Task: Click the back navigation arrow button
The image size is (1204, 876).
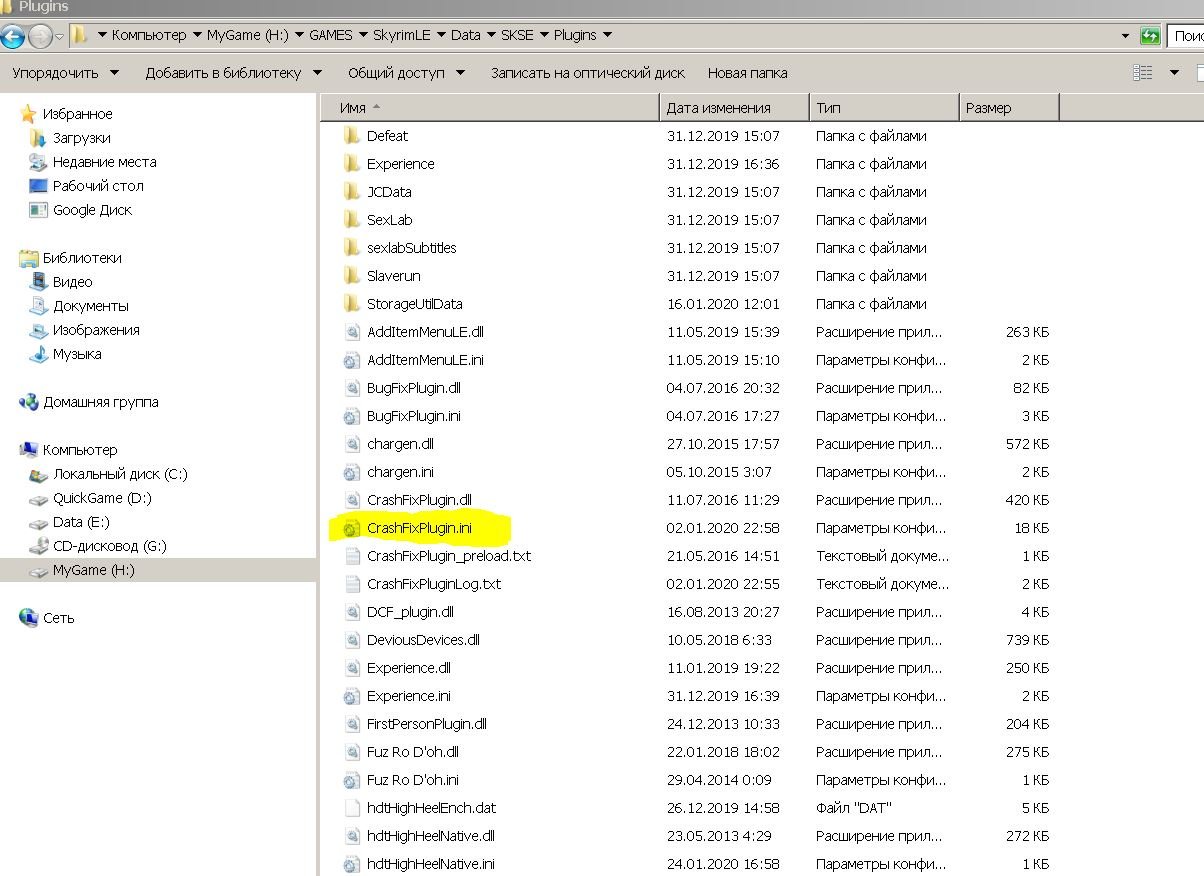Action: 13,37
